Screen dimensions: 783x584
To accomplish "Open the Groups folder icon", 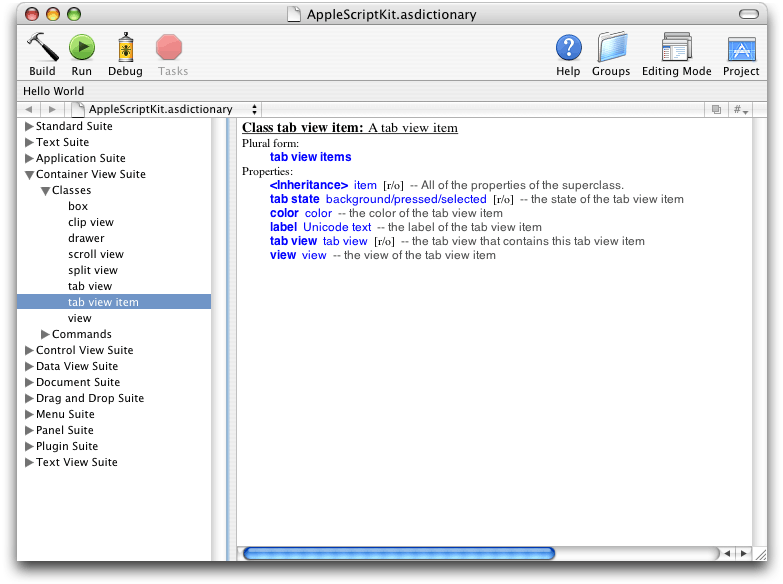I will (x=611, y=47).
